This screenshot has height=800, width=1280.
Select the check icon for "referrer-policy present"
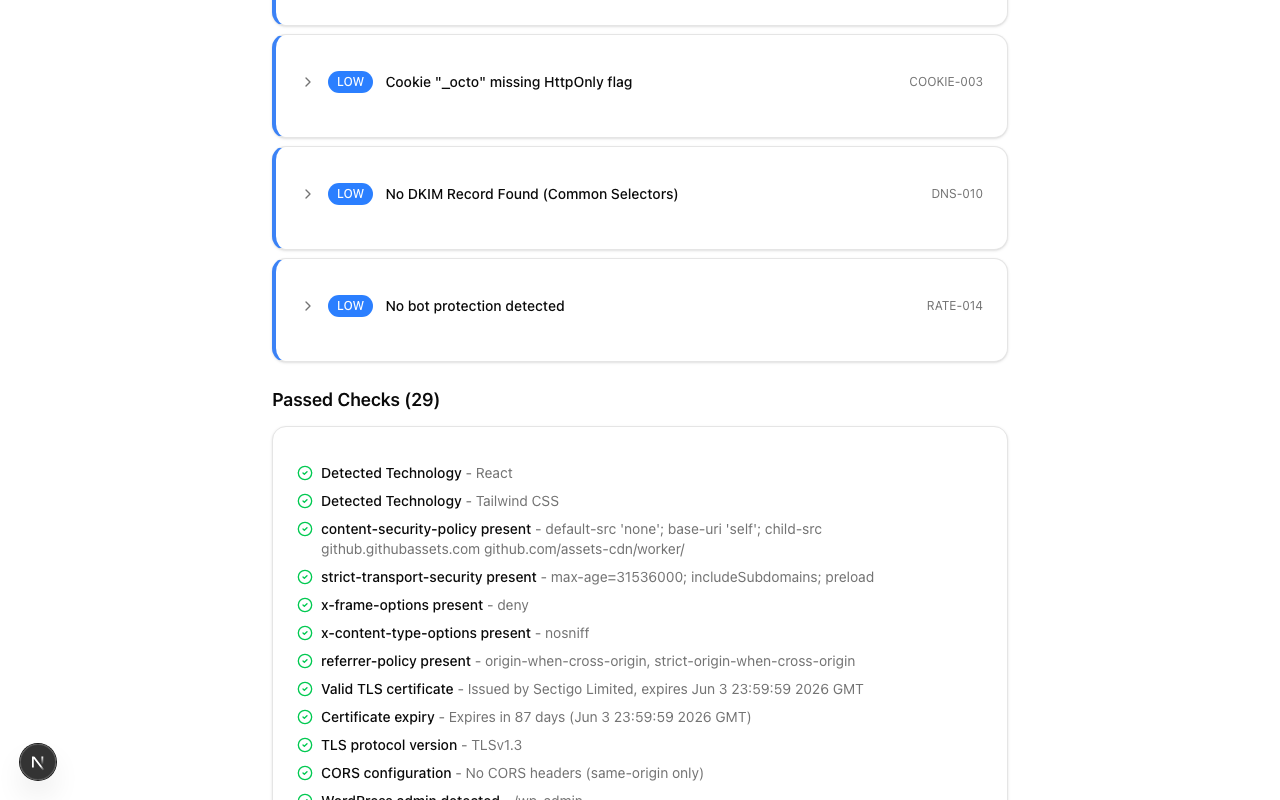305,661
